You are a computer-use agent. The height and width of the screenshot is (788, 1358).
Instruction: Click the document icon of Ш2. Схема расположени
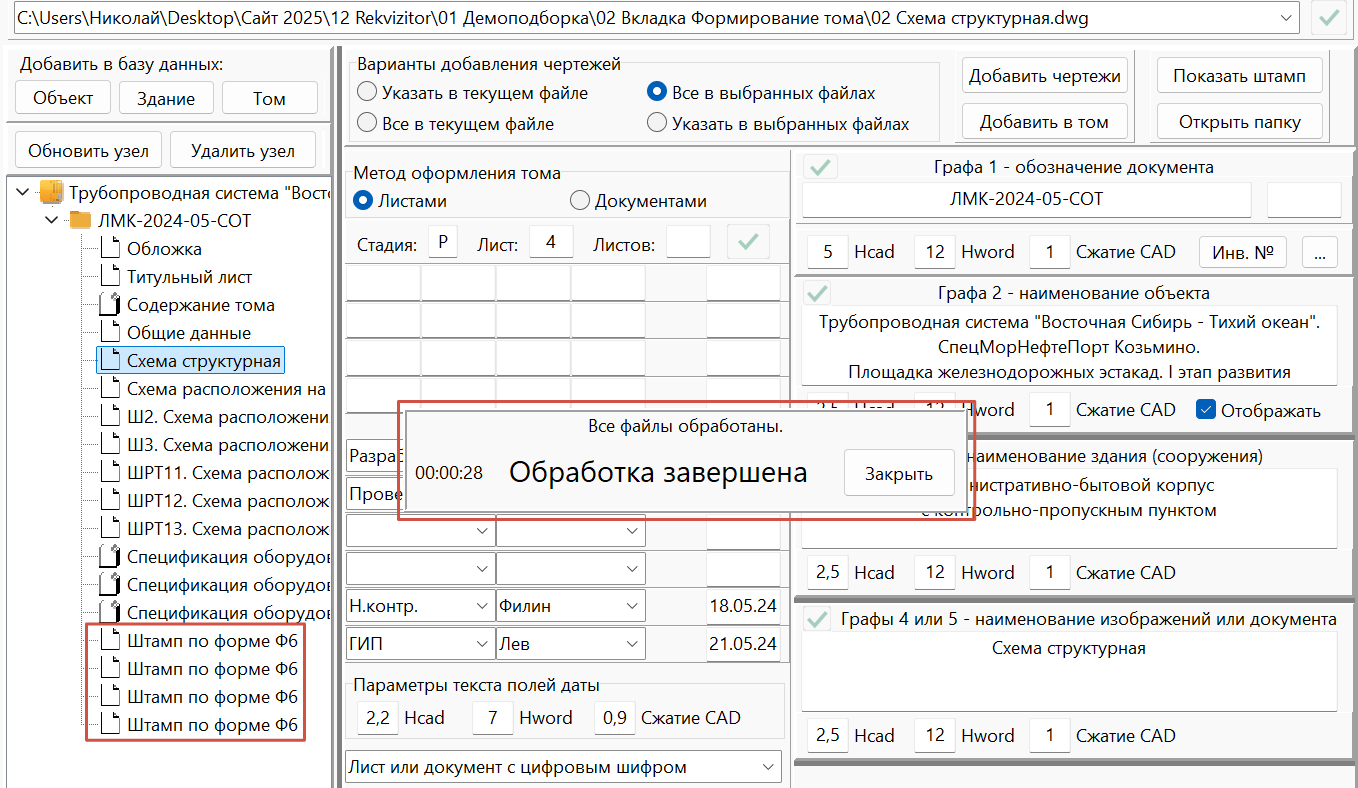[109, 416]
